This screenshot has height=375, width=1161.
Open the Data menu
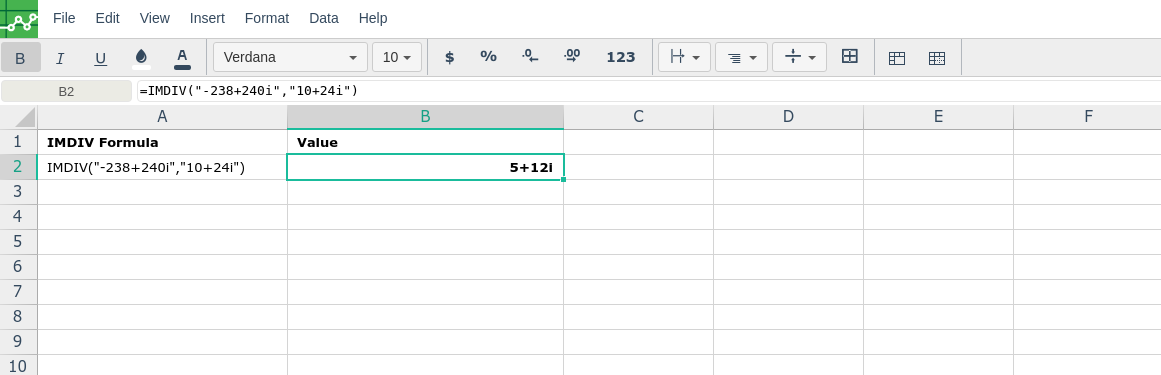[324, 19]
